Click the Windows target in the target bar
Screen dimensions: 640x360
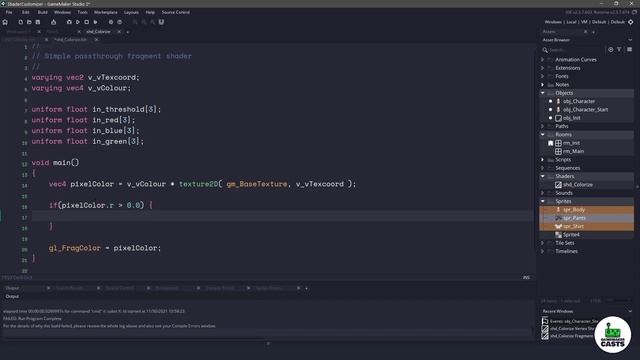coord(553,22)
